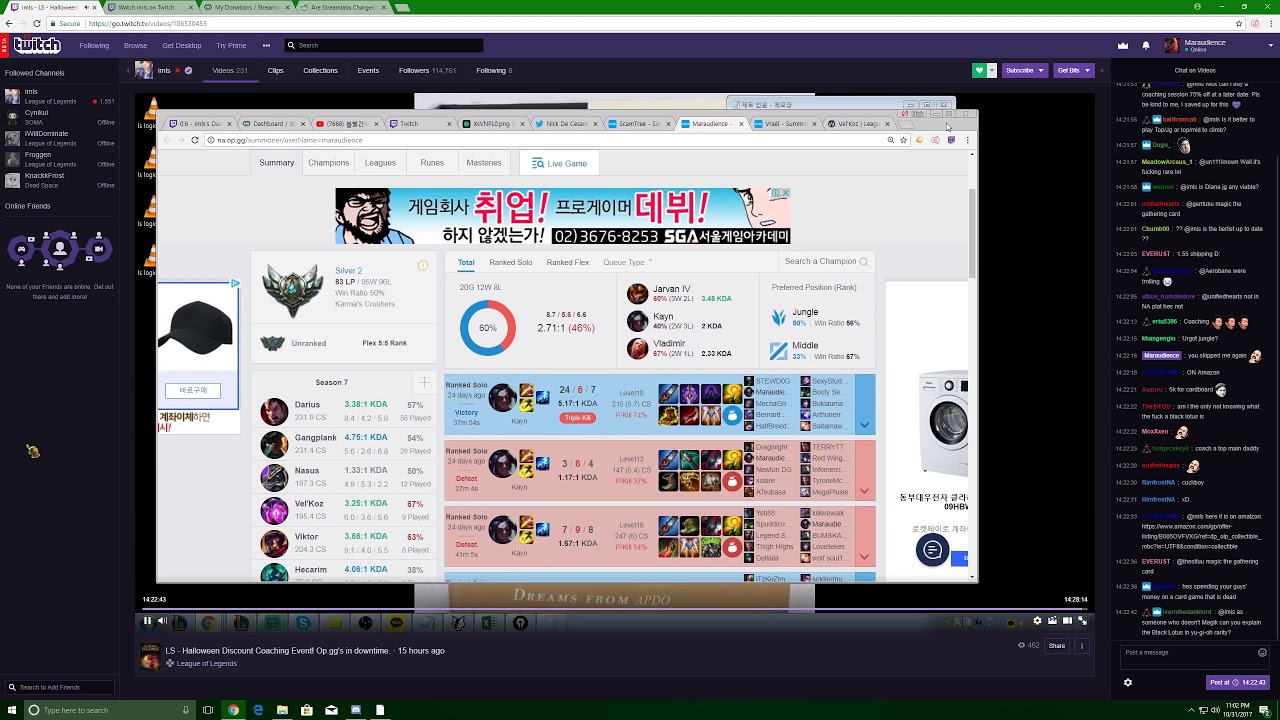Screen dimensions: 1280x720
Task: Open video player settings gear
Action: 1037,621
